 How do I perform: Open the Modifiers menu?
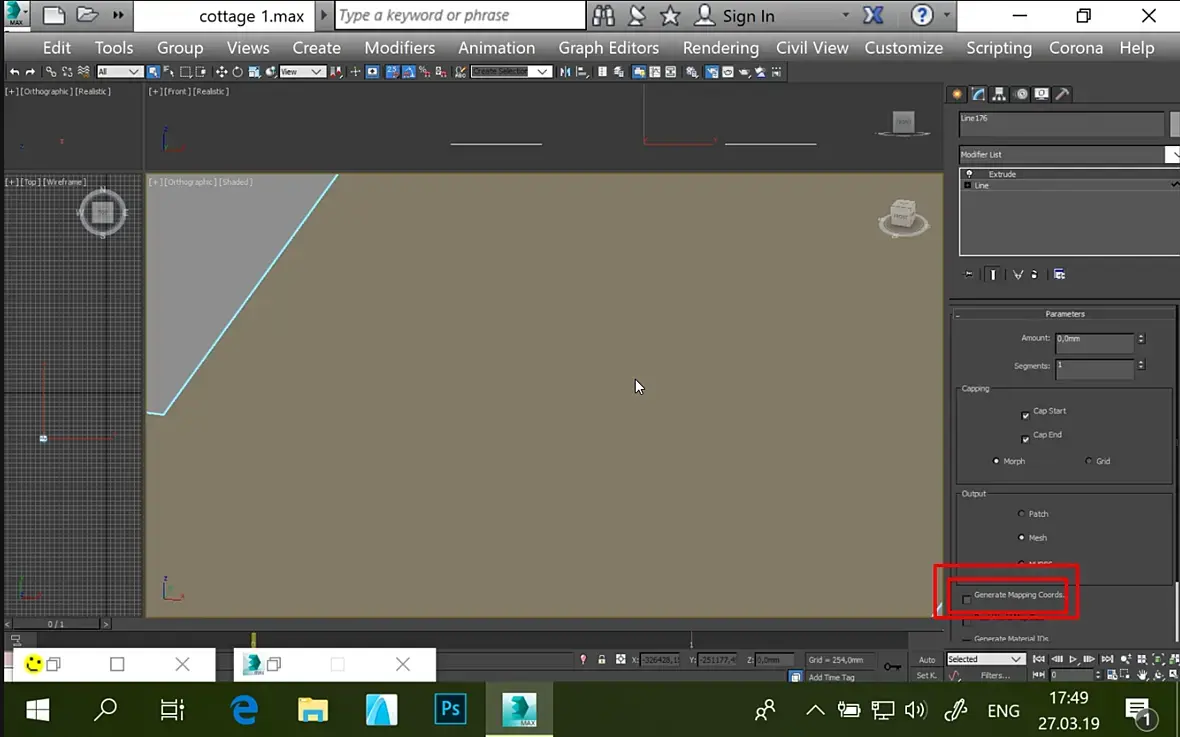coord(400,47)
